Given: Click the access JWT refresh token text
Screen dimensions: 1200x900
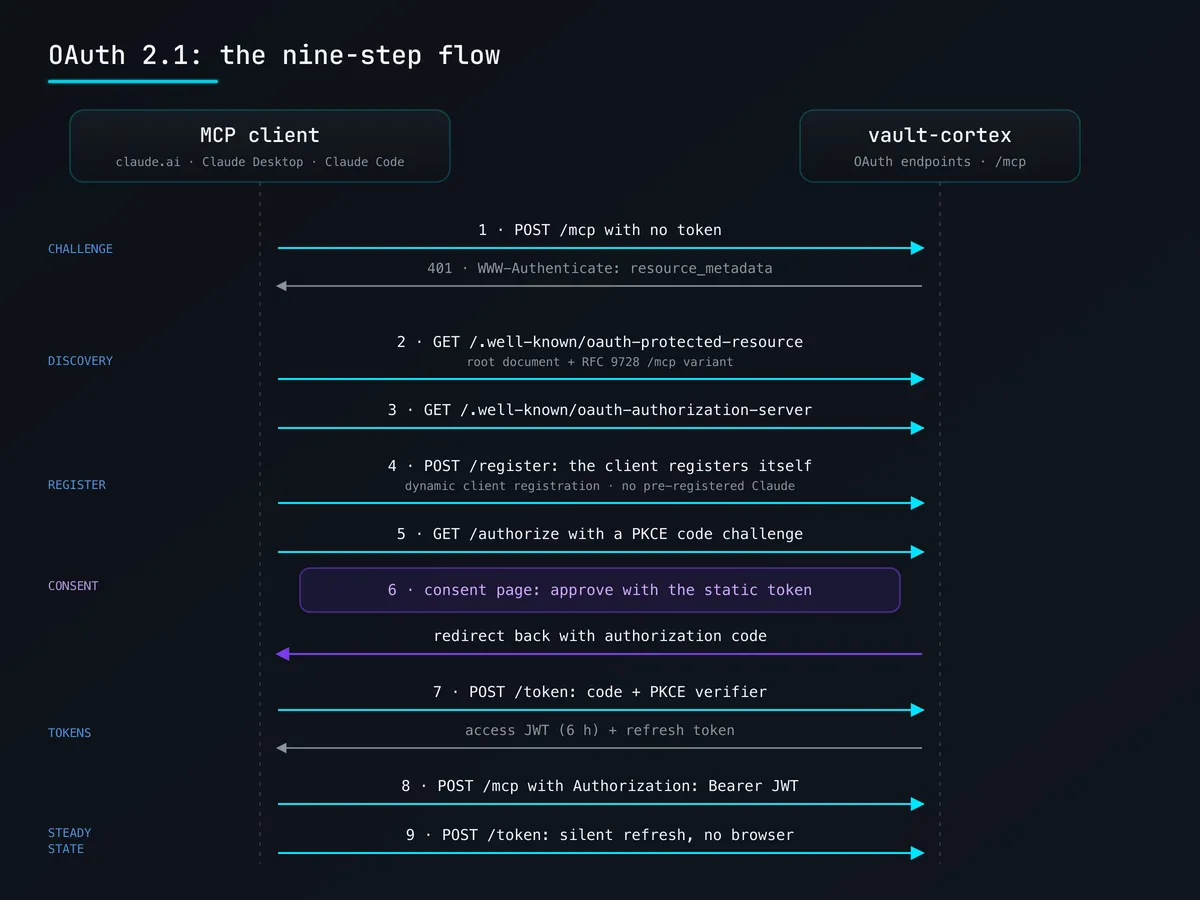Looking at the screenshot, I should pyautogui.click(x=600, y=730).
